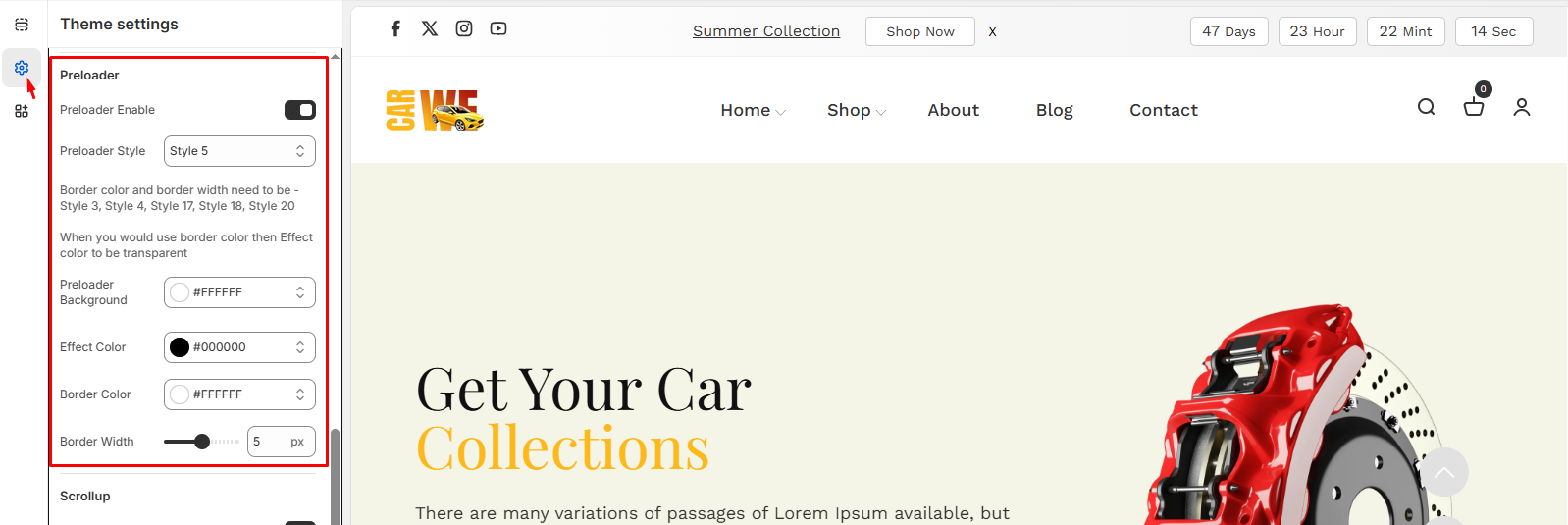Viewport: 1568px width, 525px height.
Task: Click the Border Width px input field
Action: (x=269, y=442)
